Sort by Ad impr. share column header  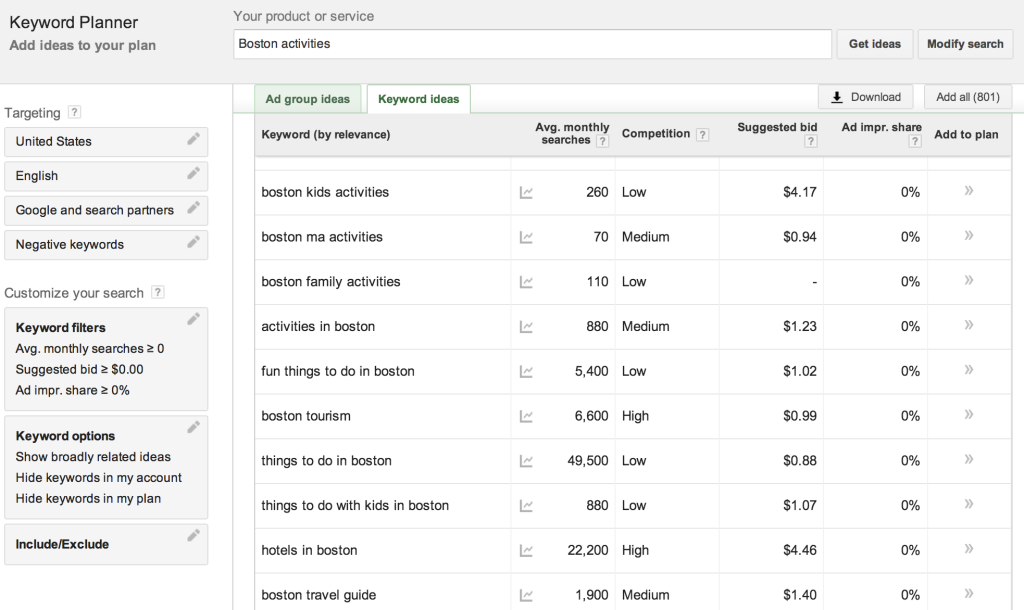click(881, 127)
